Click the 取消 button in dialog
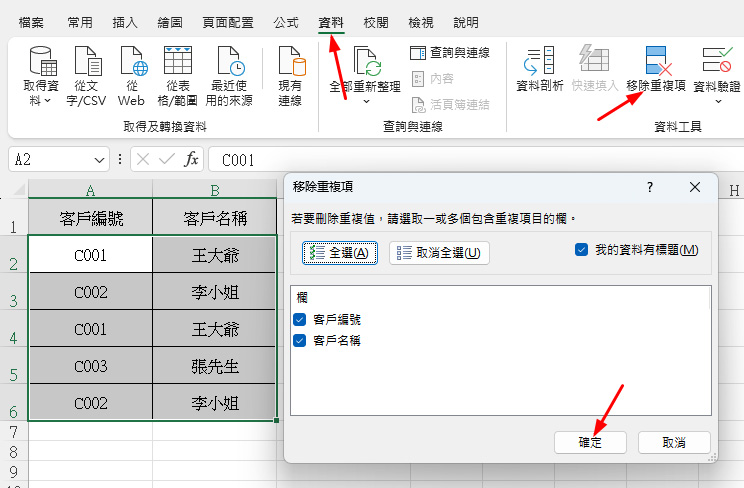 [674, 442]
